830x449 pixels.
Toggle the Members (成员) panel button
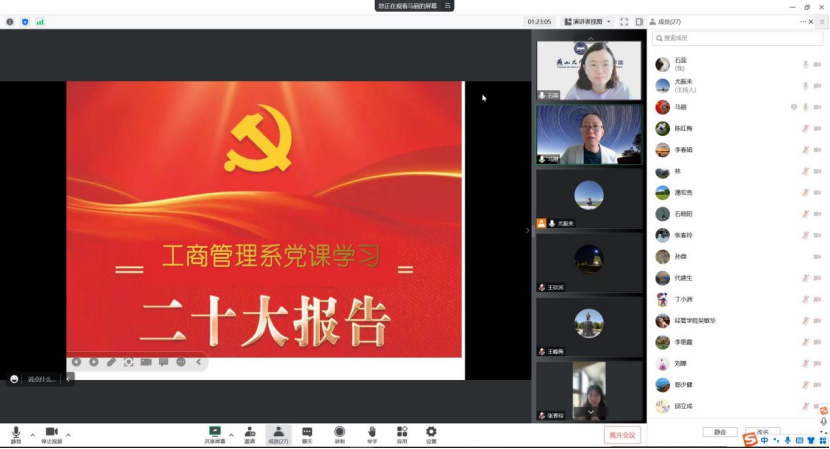(x=278, y=433)
